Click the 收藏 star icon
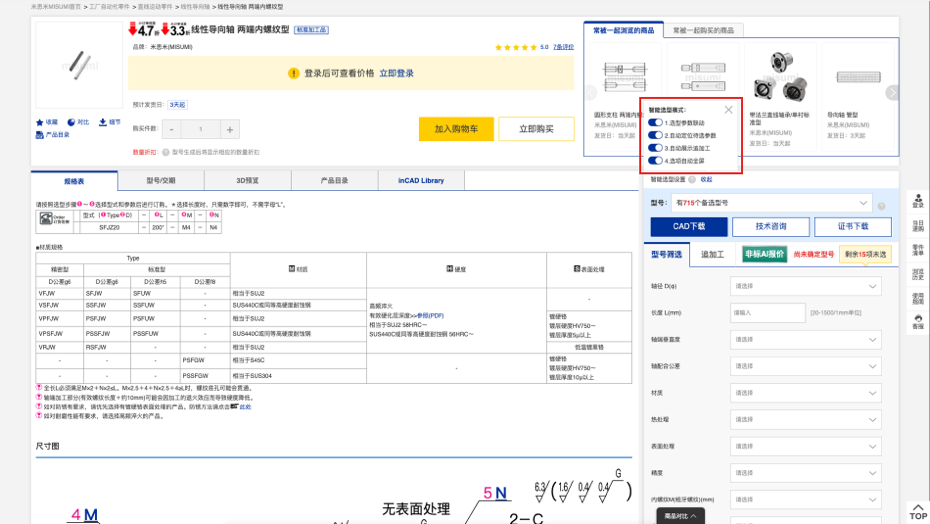This screenshot has width=930, height=524. [x=40, y=122]
